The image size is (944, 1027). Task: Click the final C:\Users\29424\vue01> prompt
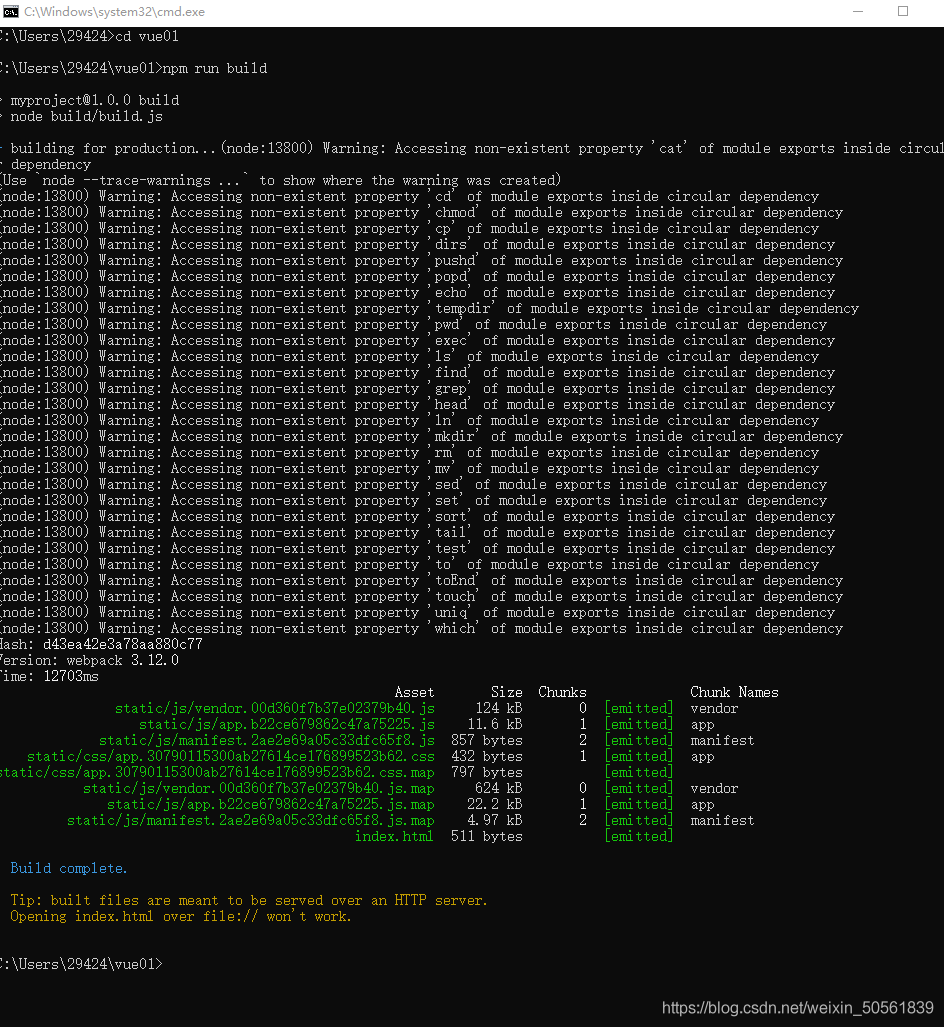[81, 964]
